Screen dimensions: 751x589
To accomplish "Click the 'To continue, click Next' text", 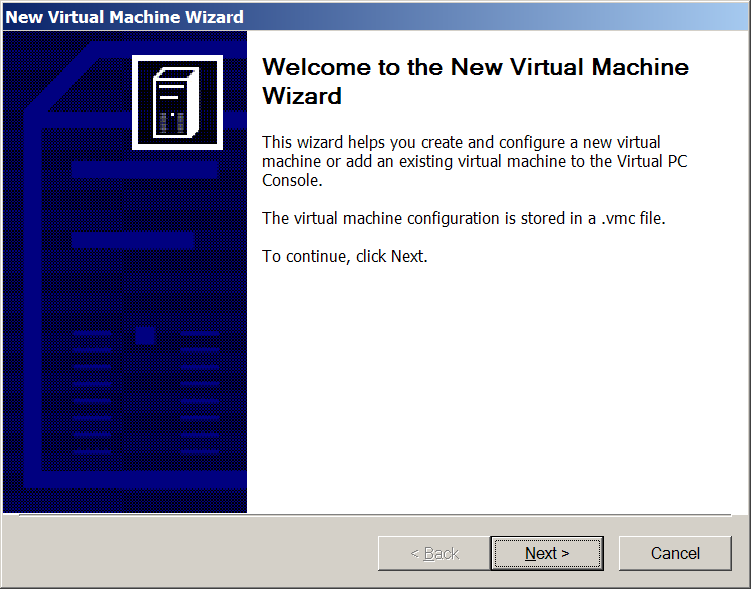I will pos(344,256).
